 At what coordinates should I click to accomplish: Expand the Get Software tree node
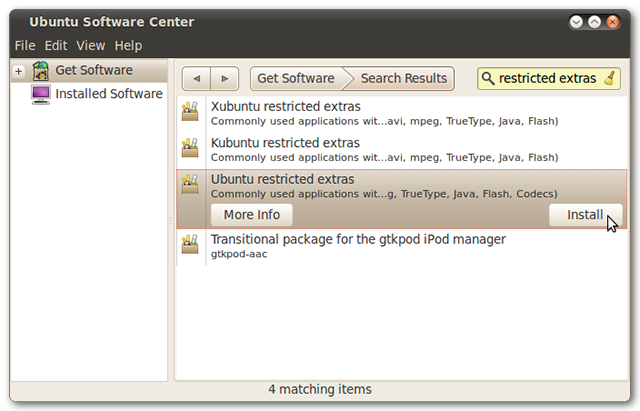(18, 71)
